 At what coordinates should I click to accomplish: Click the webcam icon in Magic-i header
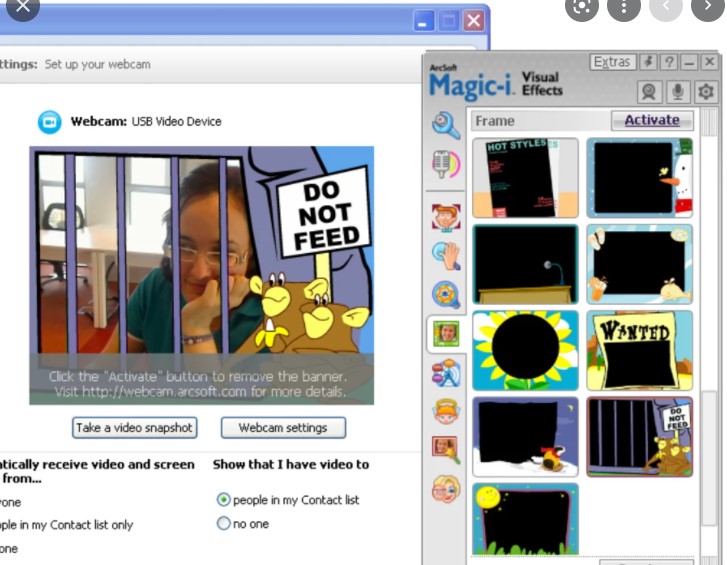tap(649, 91)
